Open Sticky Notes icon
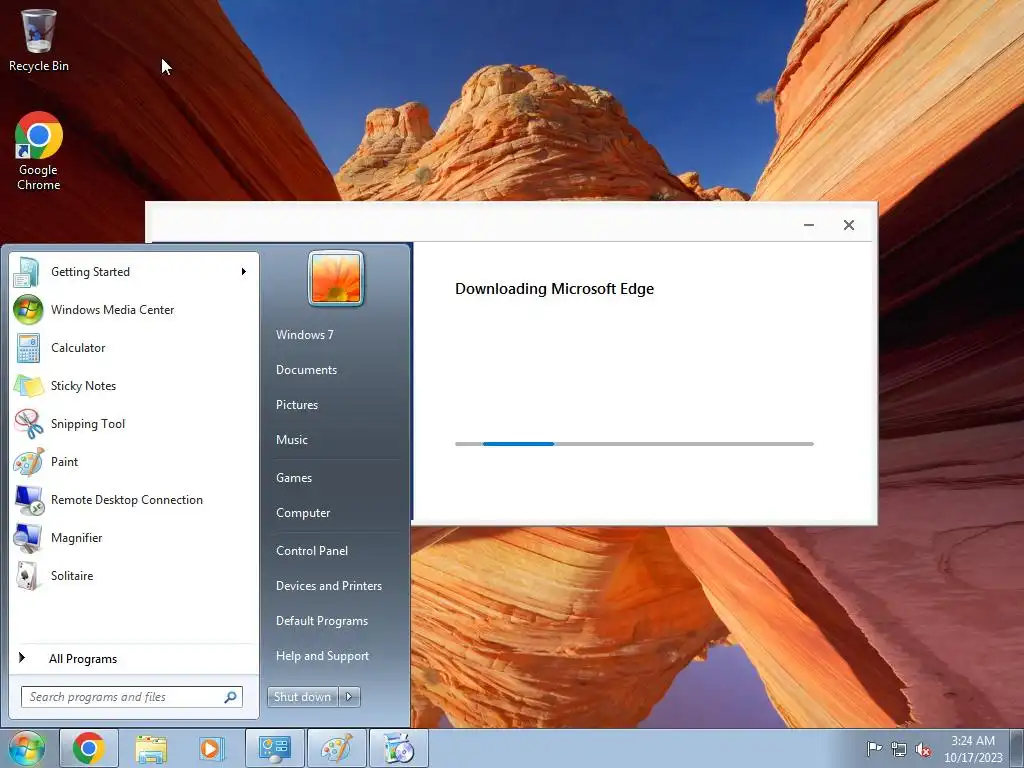 (28, 385)
